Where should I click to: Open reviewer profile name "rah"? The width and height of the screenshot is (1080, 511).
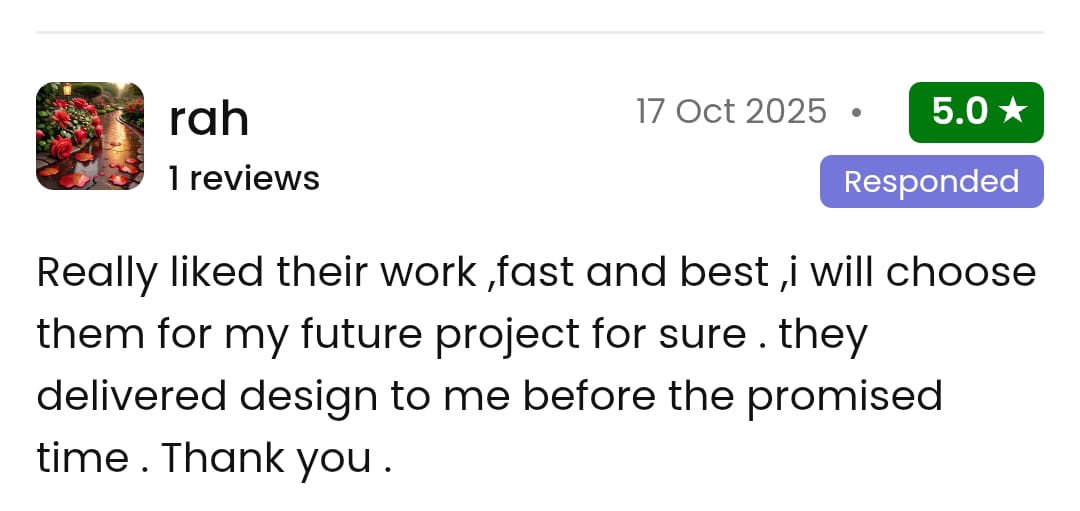coord(208,120)
